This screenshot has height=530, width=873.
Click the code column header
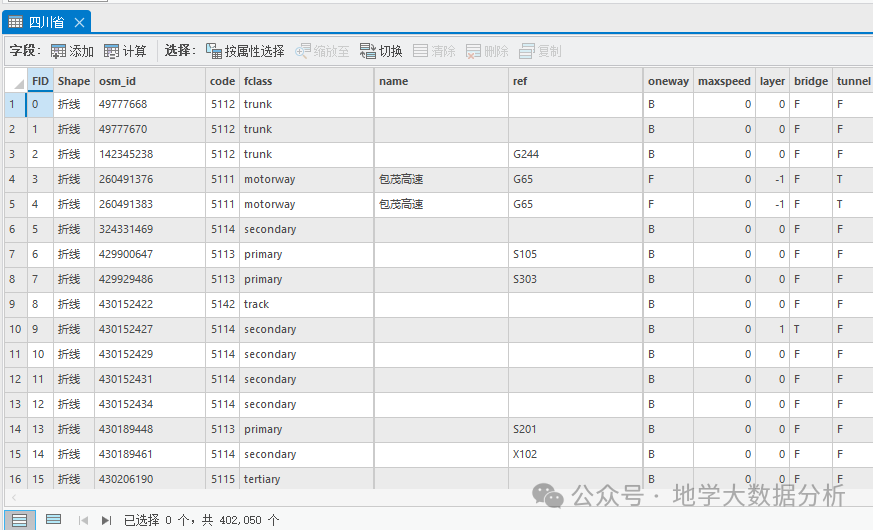coord(223,81)
